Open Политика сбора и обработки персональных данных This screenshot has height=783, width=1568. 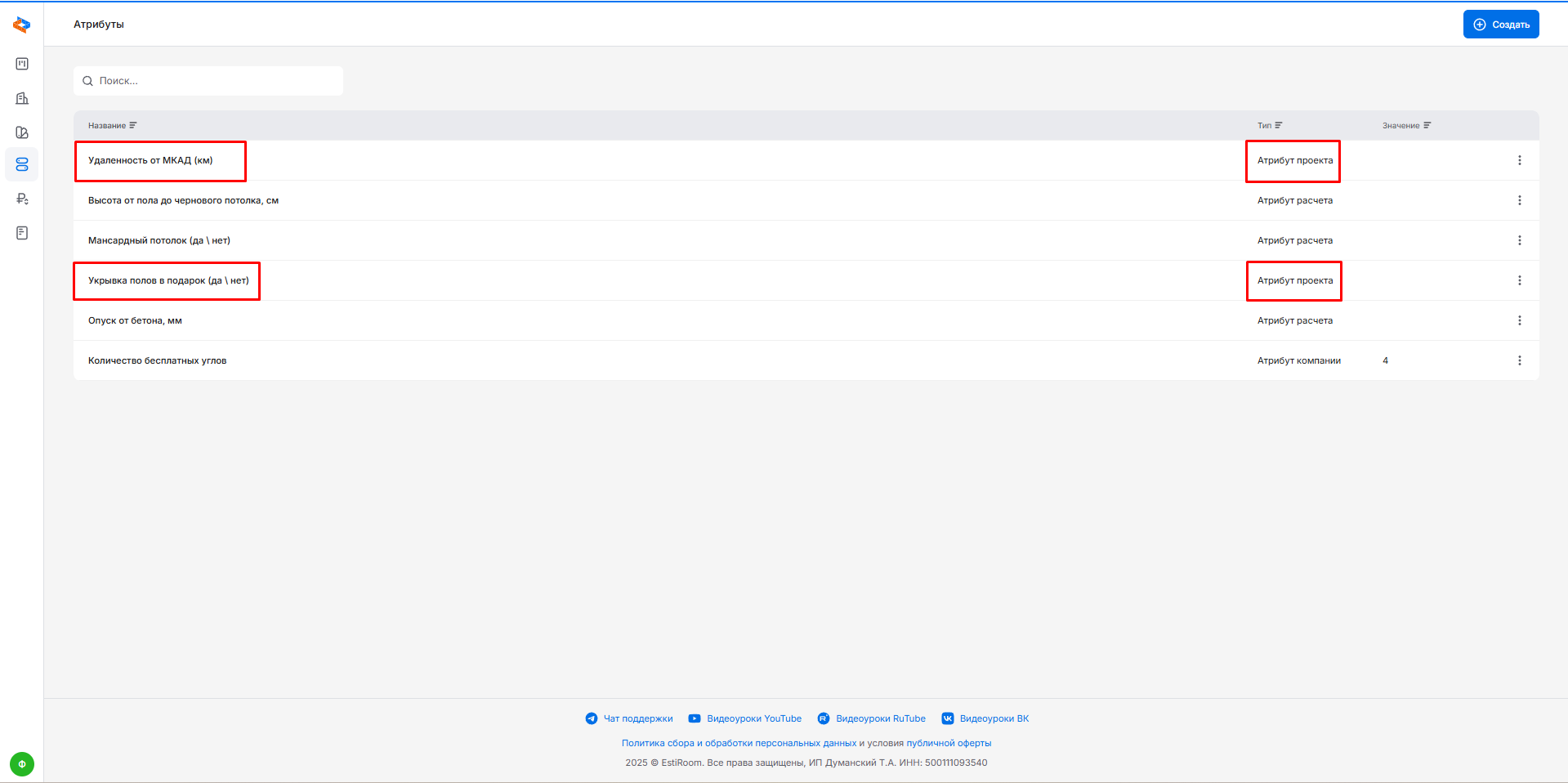click(739, 743)
